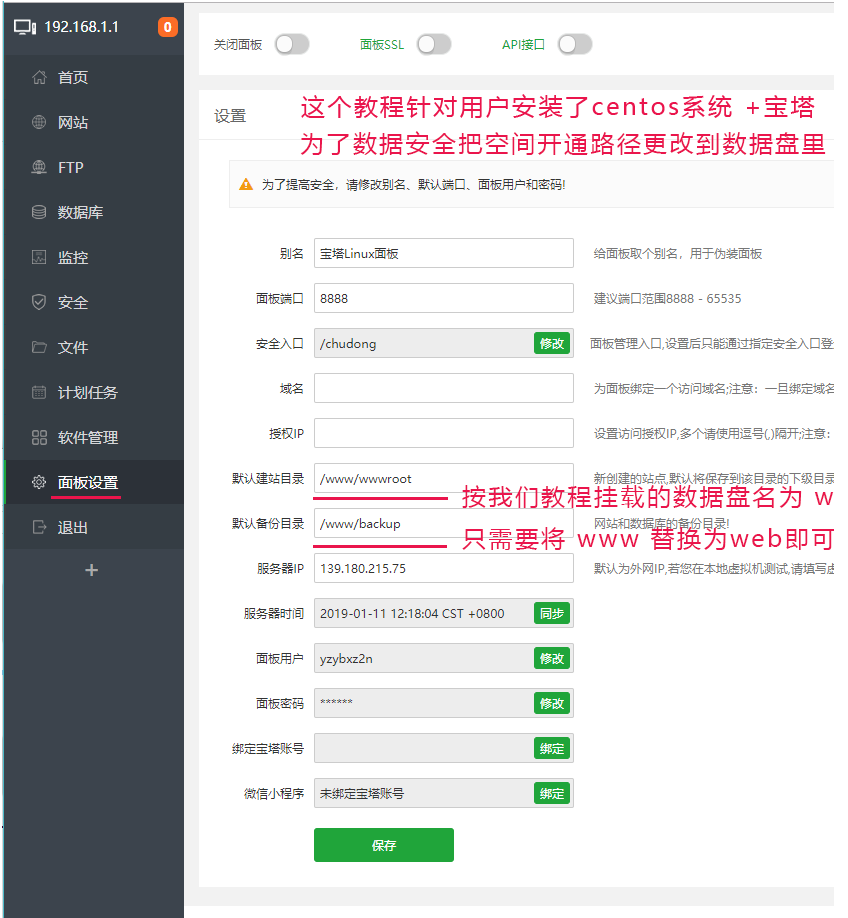
Task: Open the folder icon beside 文件
Action: [x=39, y=347]
